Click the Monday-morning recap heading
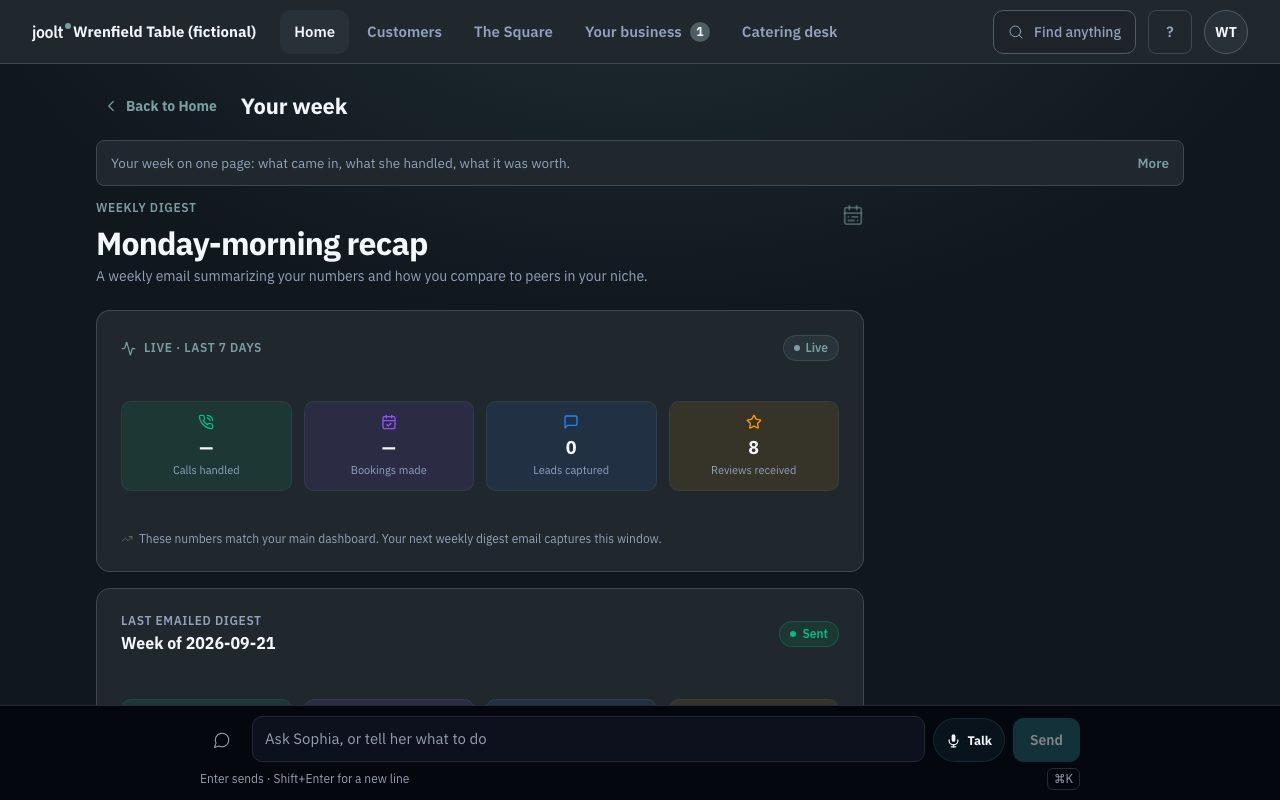Image resolution: width=1280 pixels, height=800 pixels. (262, 244)
